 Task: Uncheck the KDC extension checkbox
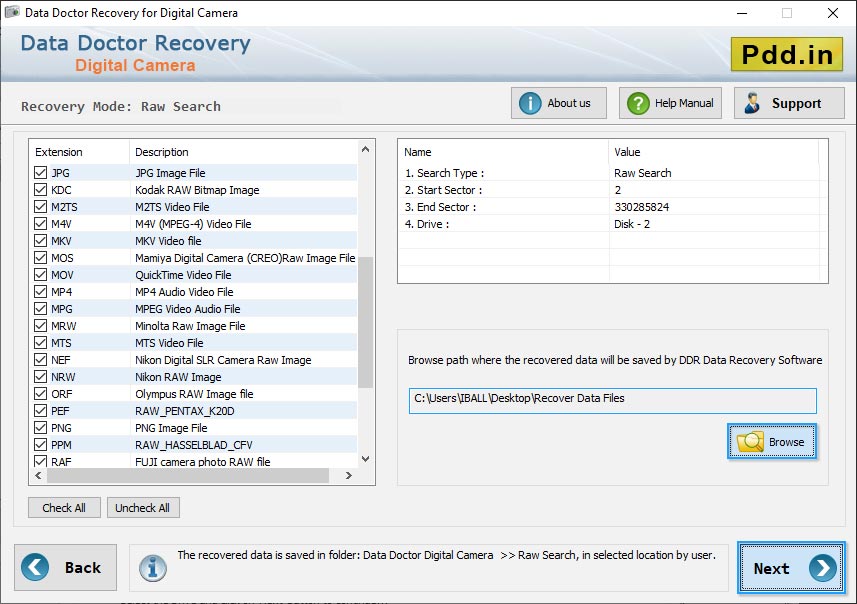point(40,190)
